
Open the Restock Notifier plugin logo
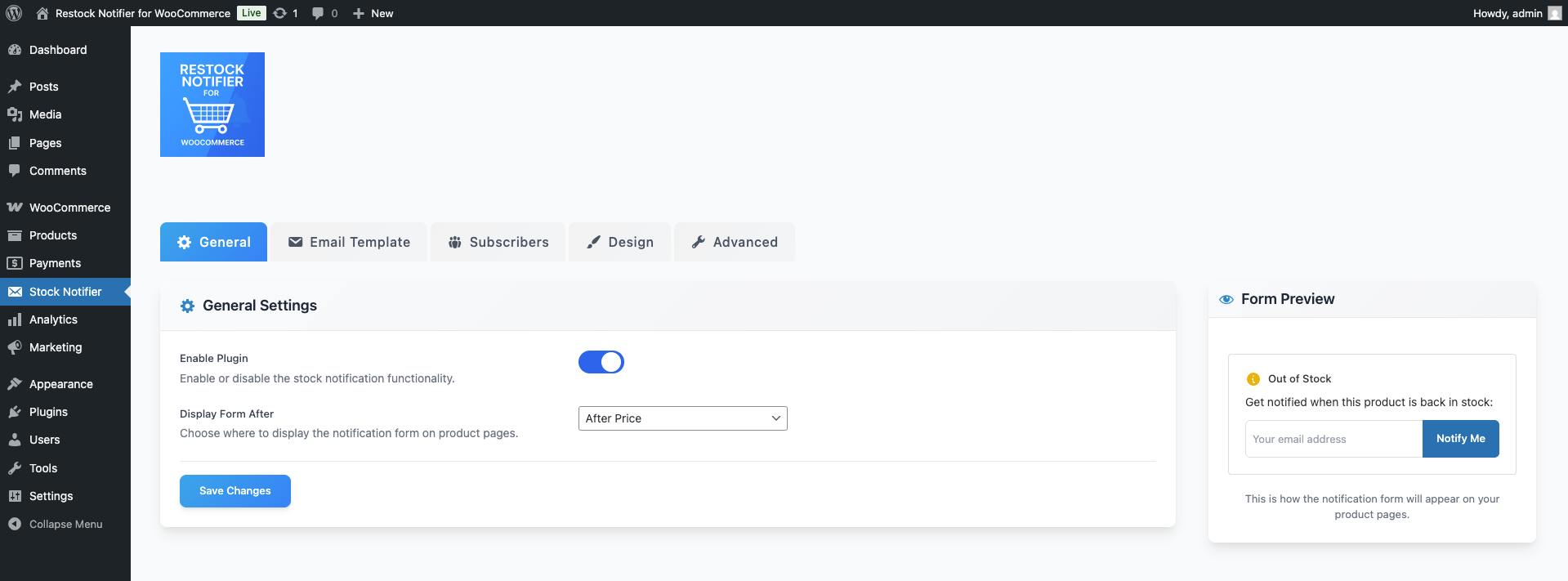[212, 105]
